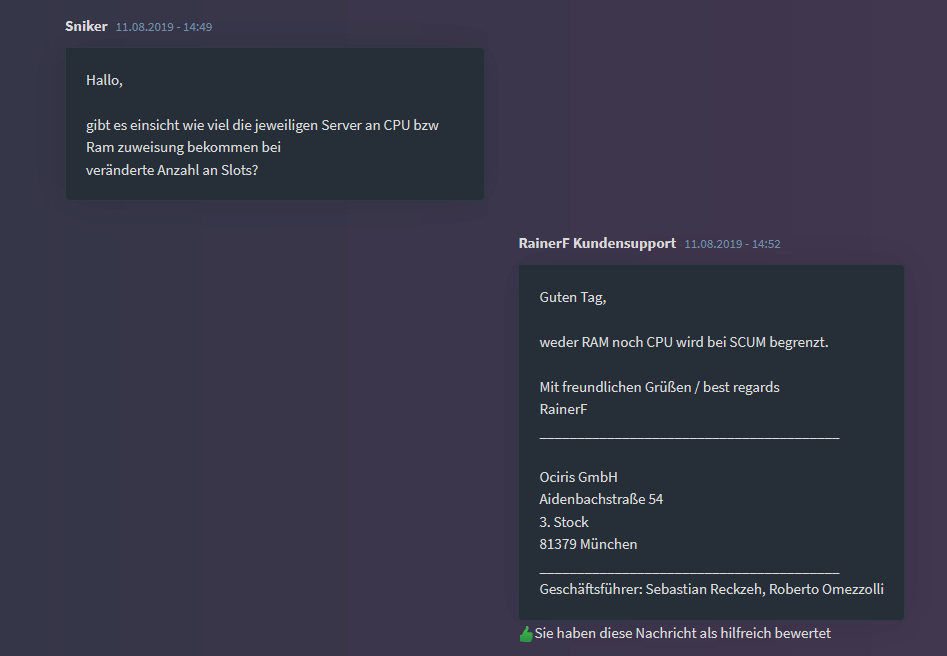Image resolution: width=947 pixels, height=656 pixels.
Task: Click the "81379 München" postal line
Action: (x=588, y=544)
